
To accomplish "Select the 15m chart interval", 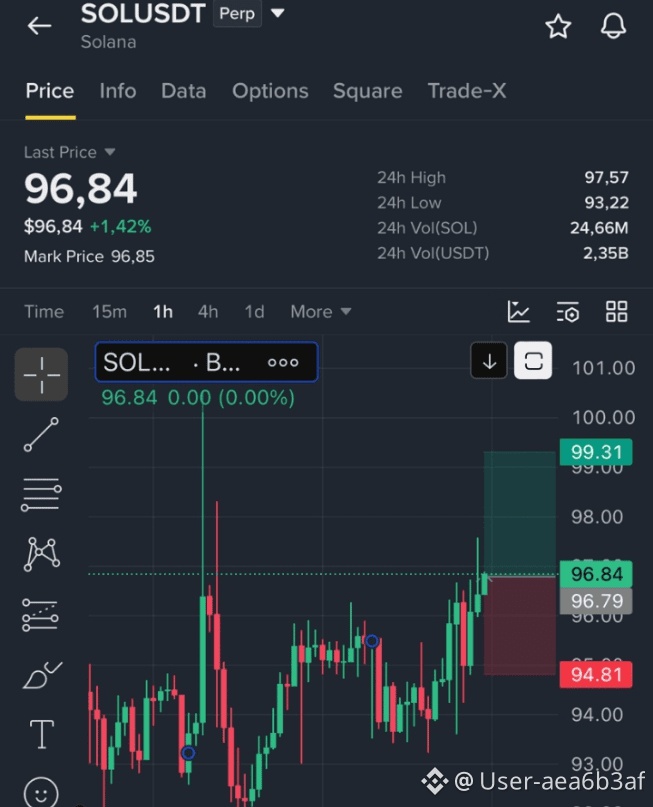I will point(109,312).
